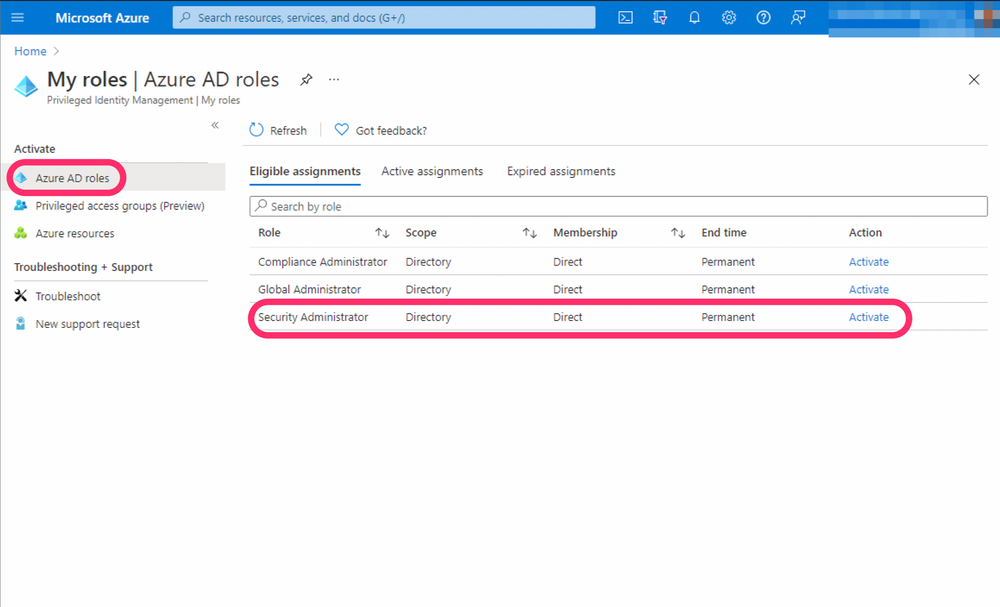
Task: Open the portal hamburger menu
Action: tap(17, 17)
